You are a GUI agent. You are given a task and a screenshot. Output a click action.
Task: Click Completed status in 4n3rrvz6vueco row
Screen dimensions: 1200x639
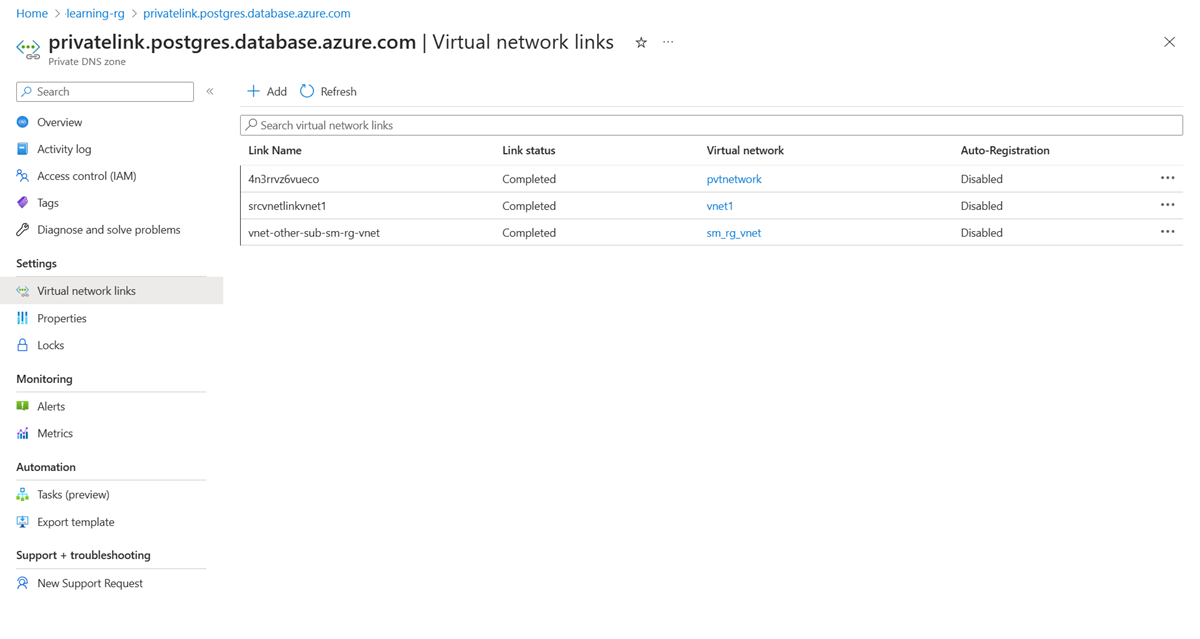529,179
